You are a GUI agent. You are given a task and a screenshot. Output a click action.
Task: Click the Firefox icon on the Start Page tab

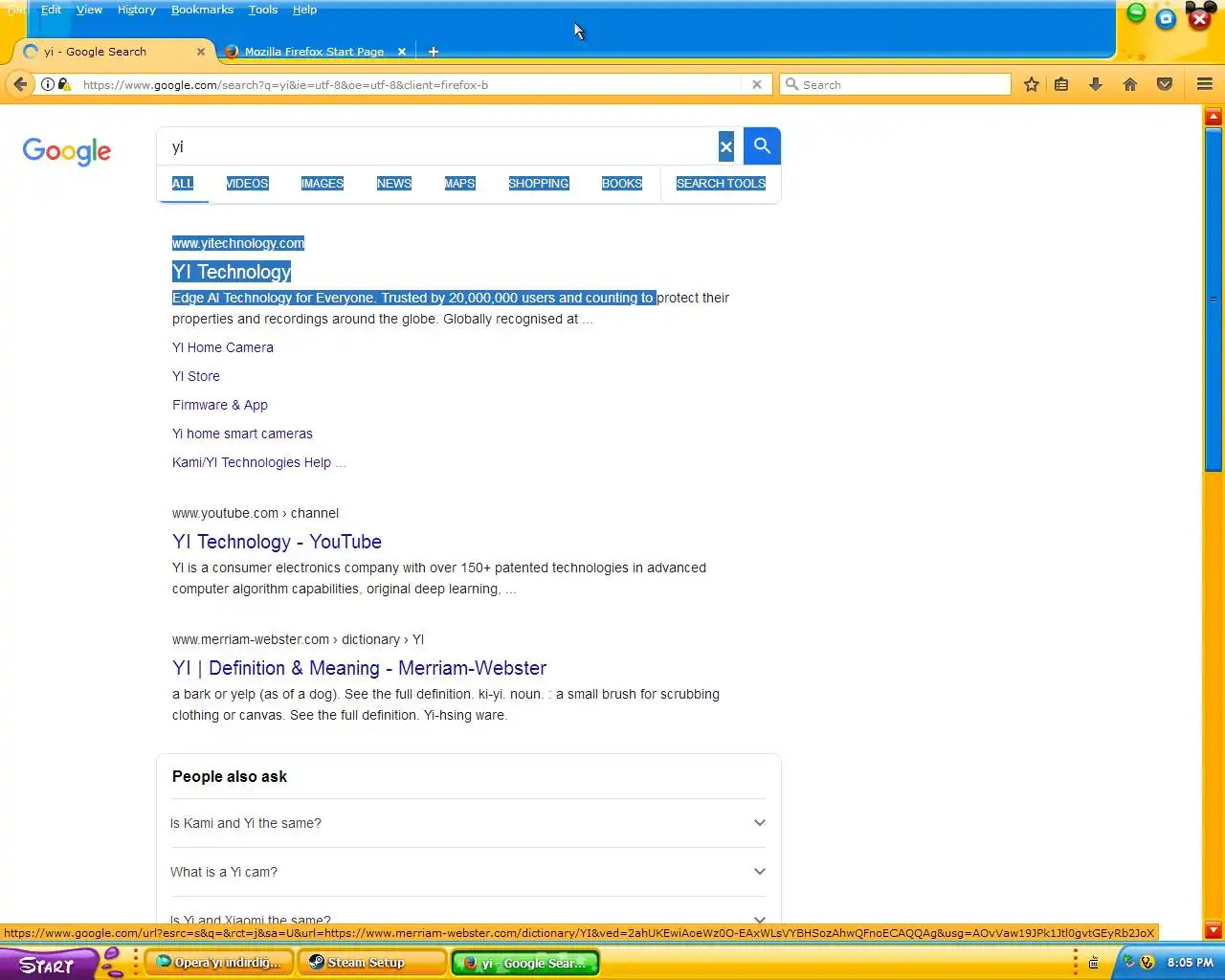click(231, 52)
